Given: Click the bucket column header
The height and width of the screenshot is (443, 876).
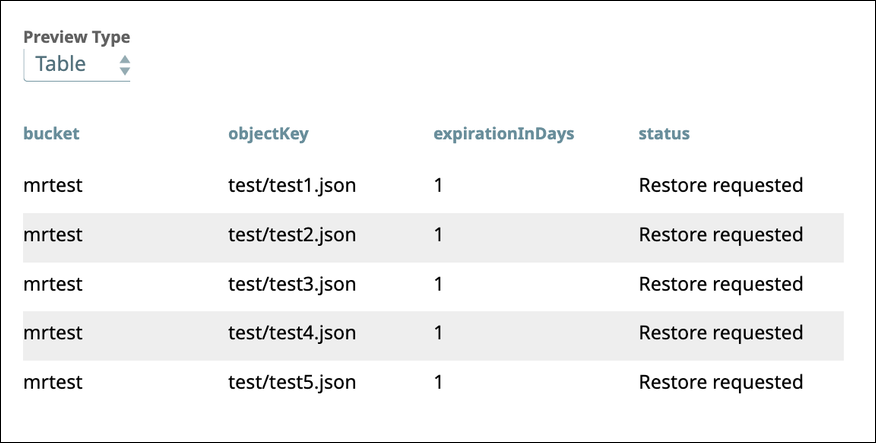Looking at the screenshot, I should 51,133.
